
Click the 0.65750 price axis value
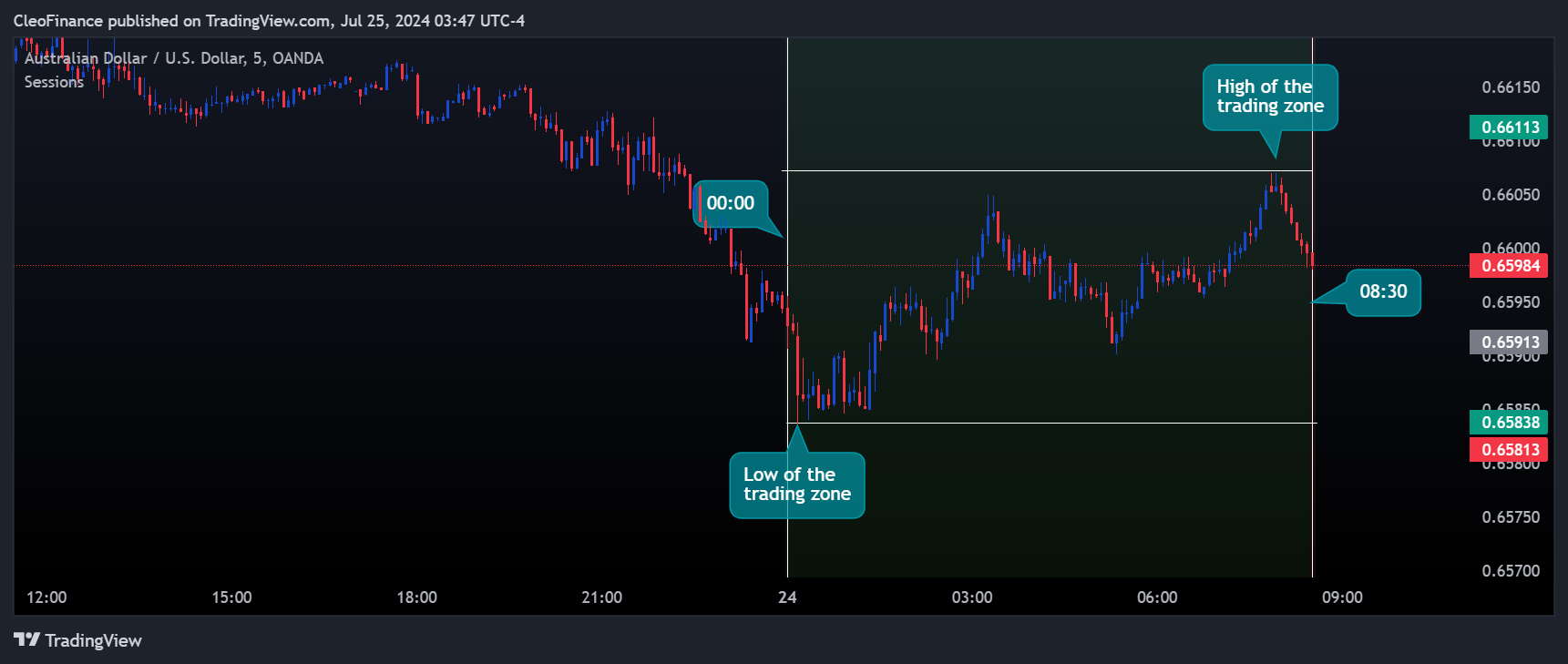point(1511,517)
